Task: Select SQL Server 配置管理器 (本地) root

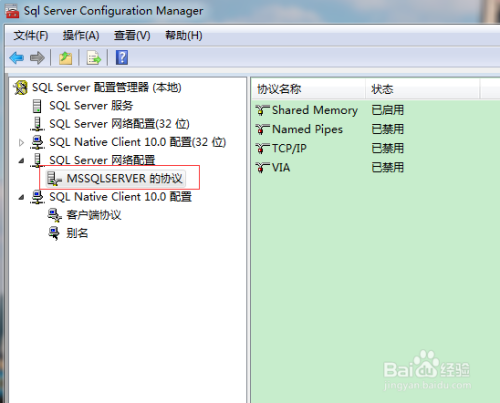Action: point(107,88)
